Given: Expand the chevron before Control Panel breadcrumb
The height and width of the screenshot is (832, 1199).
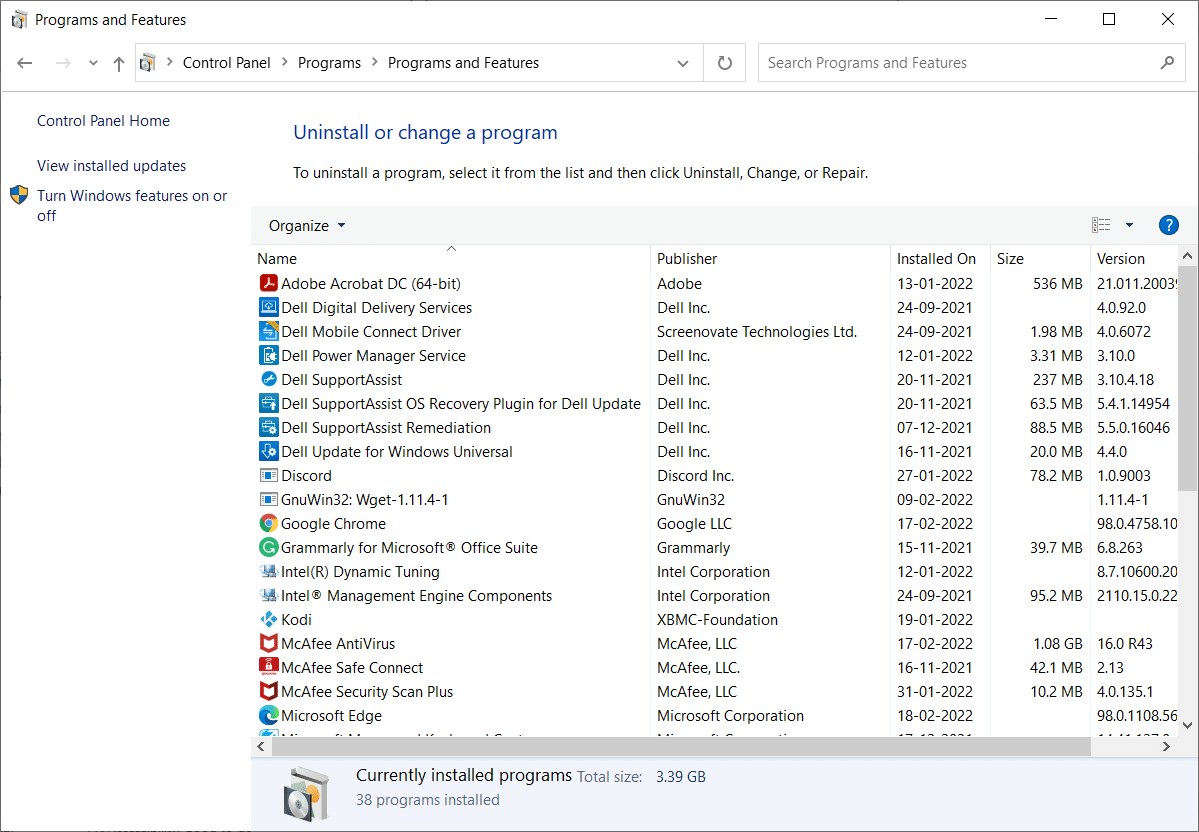Looking at the screenshot, I should pos(169,62).
